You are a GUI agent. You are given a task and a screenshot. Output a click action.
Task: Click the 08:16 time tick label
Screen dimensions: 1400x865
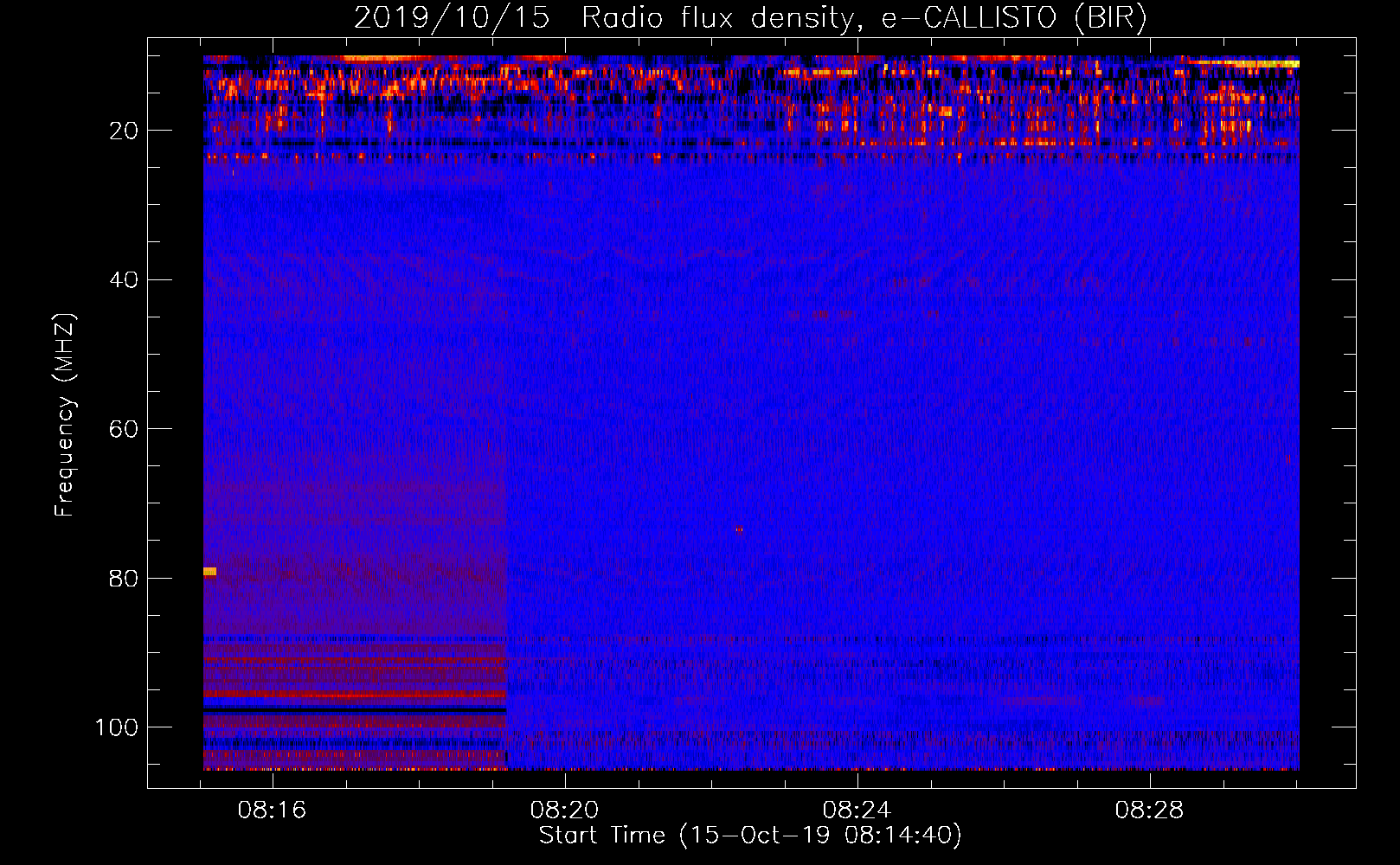tap(273, 810)
